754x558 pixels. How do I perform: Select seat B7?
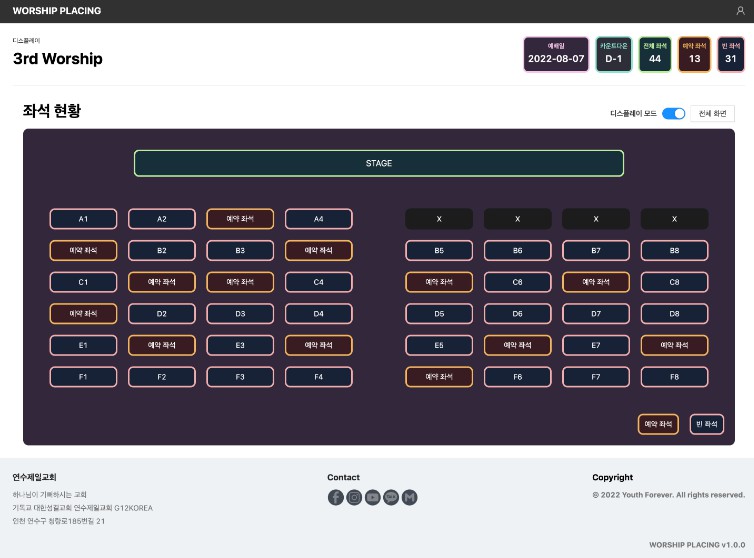click(596, 251)
